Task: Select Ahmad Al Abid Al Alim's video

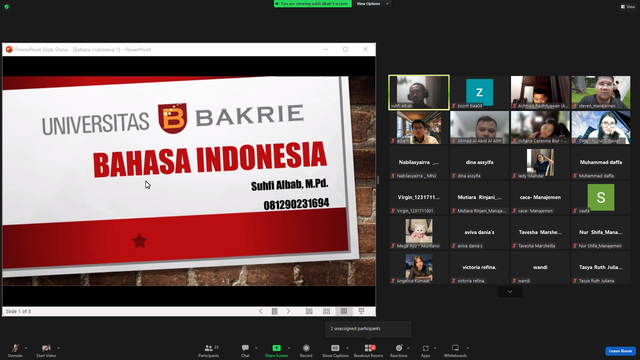Action: pos(480,127)
